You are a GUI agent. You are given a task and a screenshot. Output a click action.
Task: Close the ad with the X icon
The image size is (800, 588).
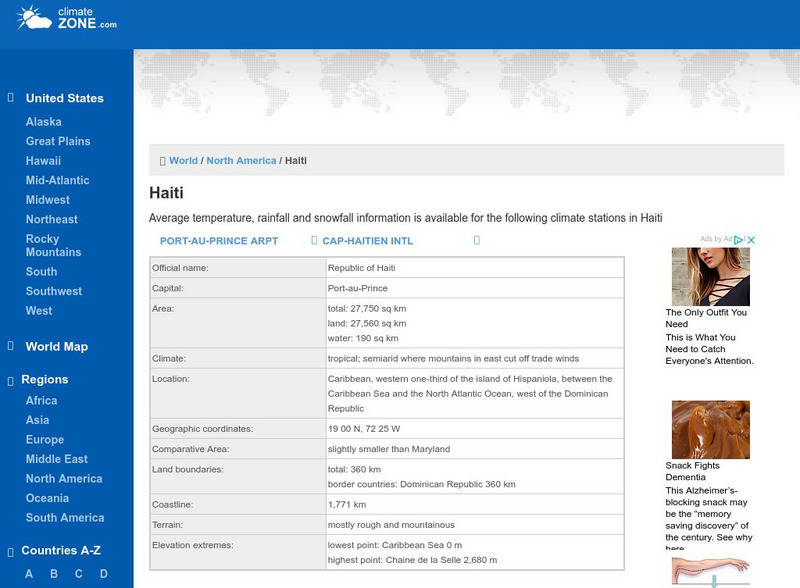[x=751, y=240]
